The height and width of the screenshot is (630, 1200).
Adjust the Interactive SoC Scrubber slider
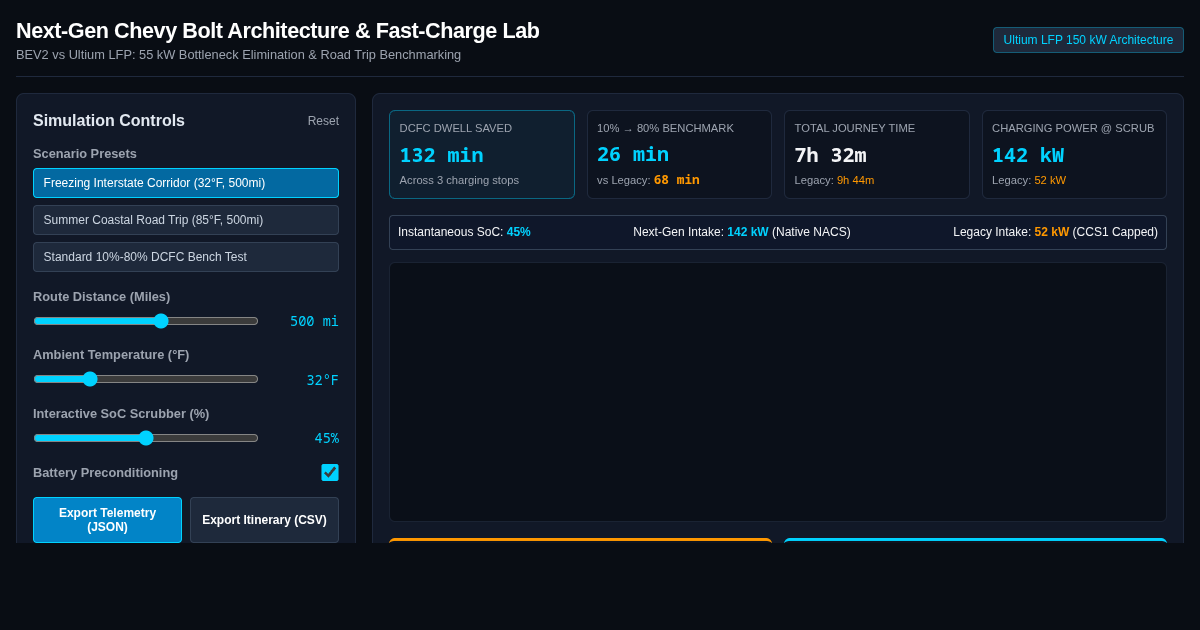[146, 438]
